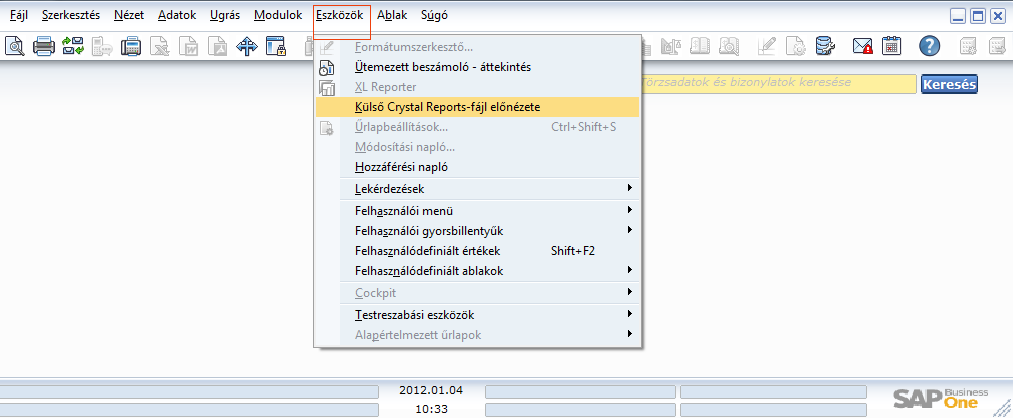Minimize the SAP Business One window
This screenshot has width=1013, height=418.
click(x=958, y=16)
